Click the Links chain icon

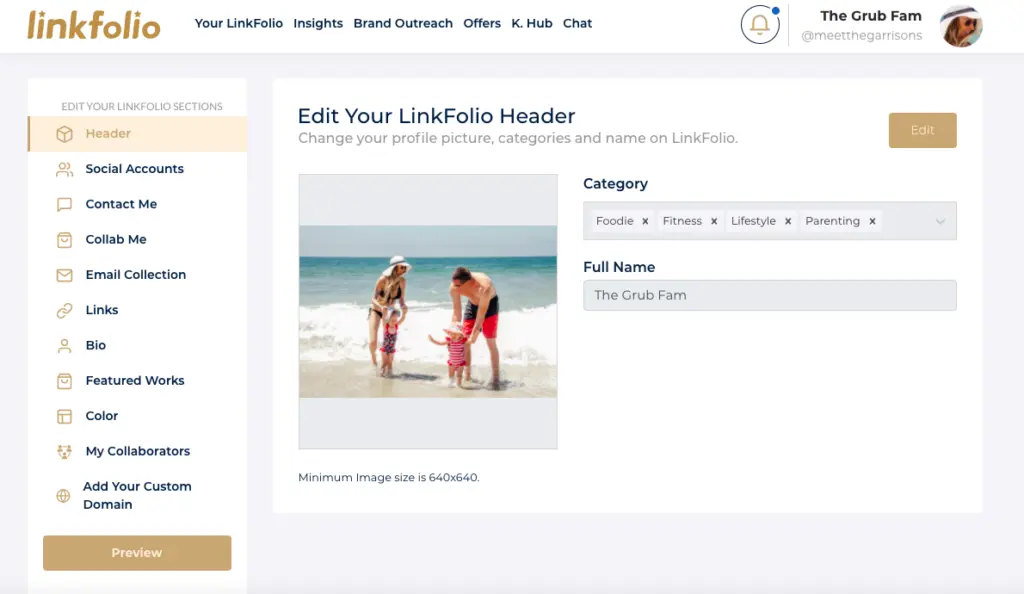tap(65, 311)
